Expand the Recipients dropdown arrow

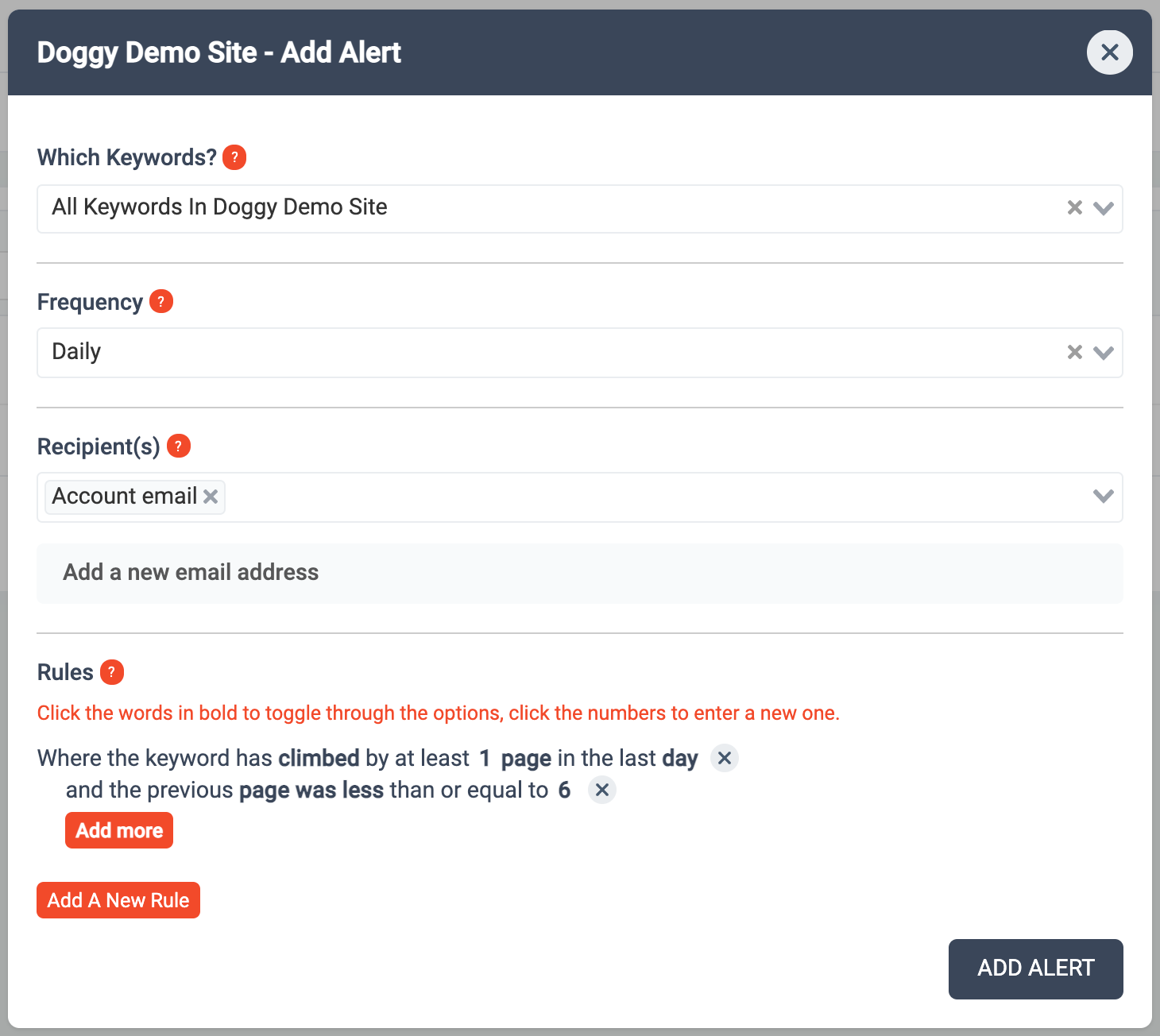tap(1104, 497)
